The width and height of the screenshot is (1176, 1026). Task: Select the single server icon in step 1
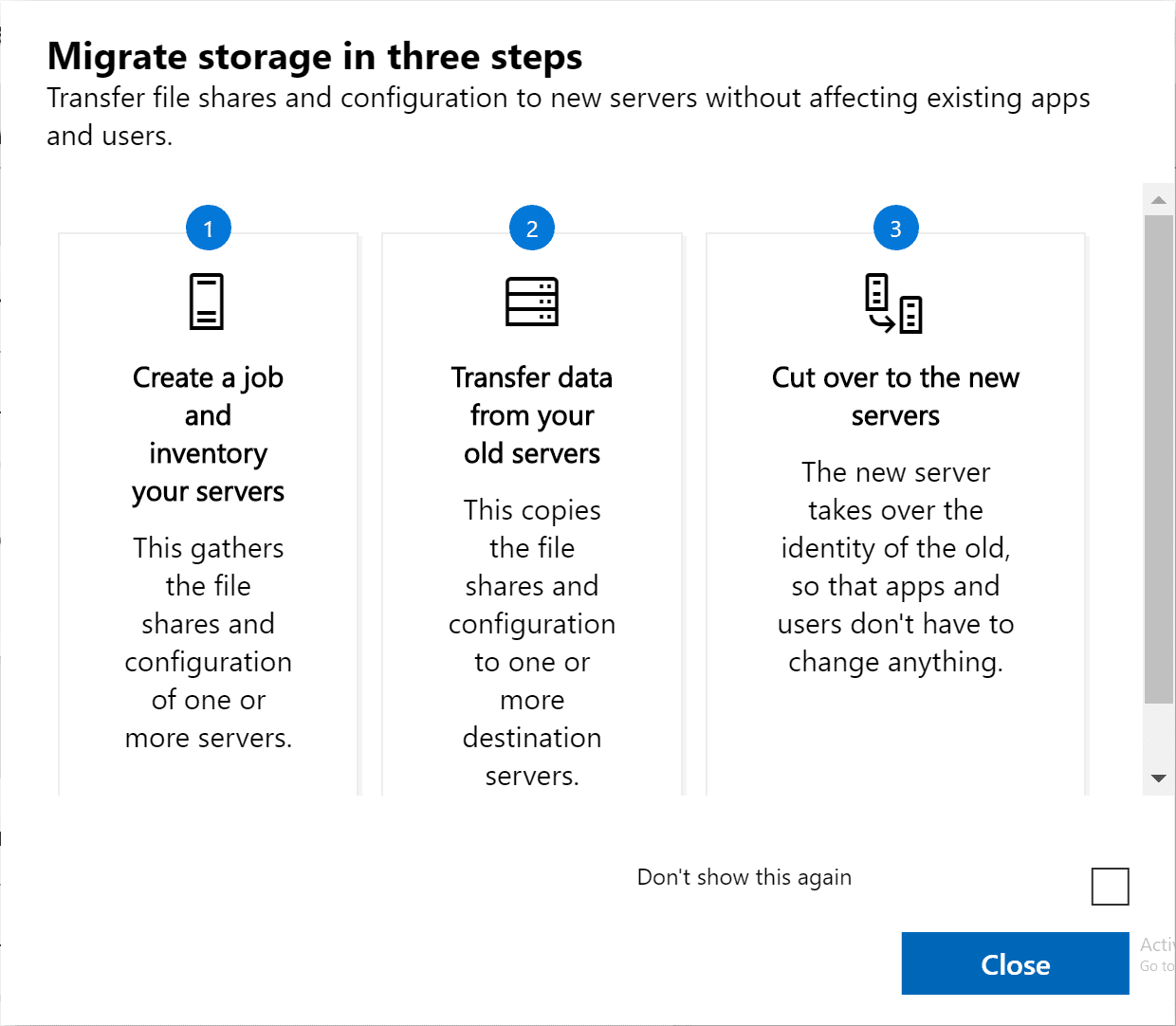208,300
